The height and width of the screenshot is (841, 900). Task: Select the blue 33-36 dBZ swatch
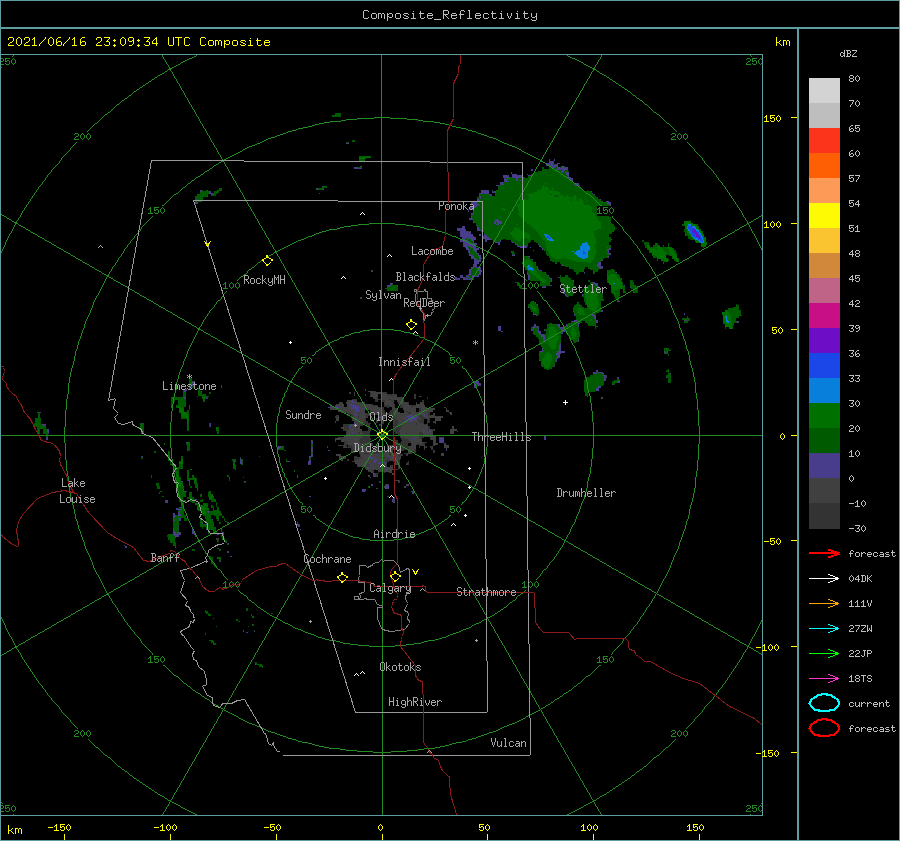tap(824, 366)
